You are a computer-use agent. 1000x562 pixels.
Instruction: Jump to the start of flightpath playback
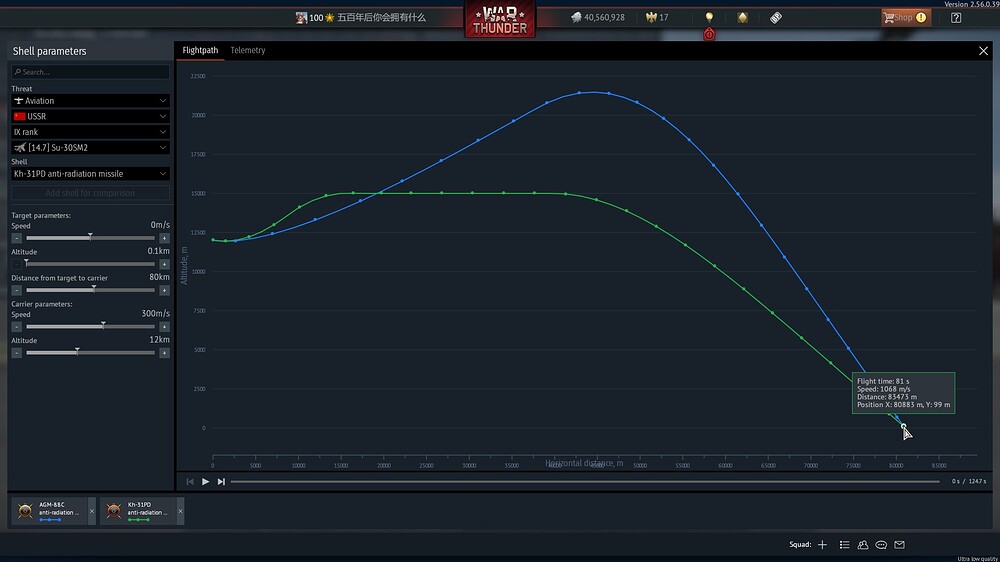189,482
